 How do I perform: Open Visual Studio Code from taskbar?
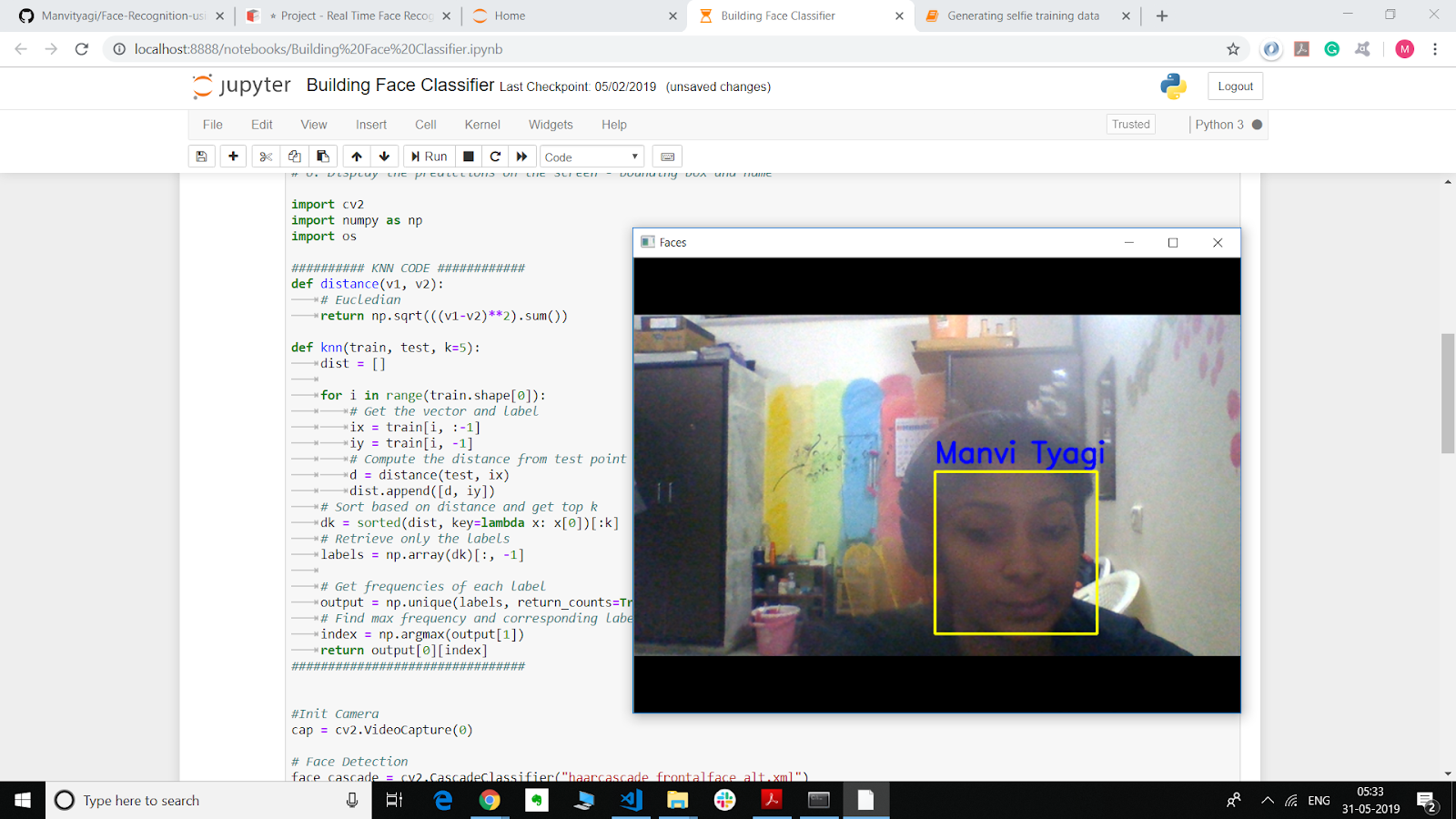click(632, 800)
